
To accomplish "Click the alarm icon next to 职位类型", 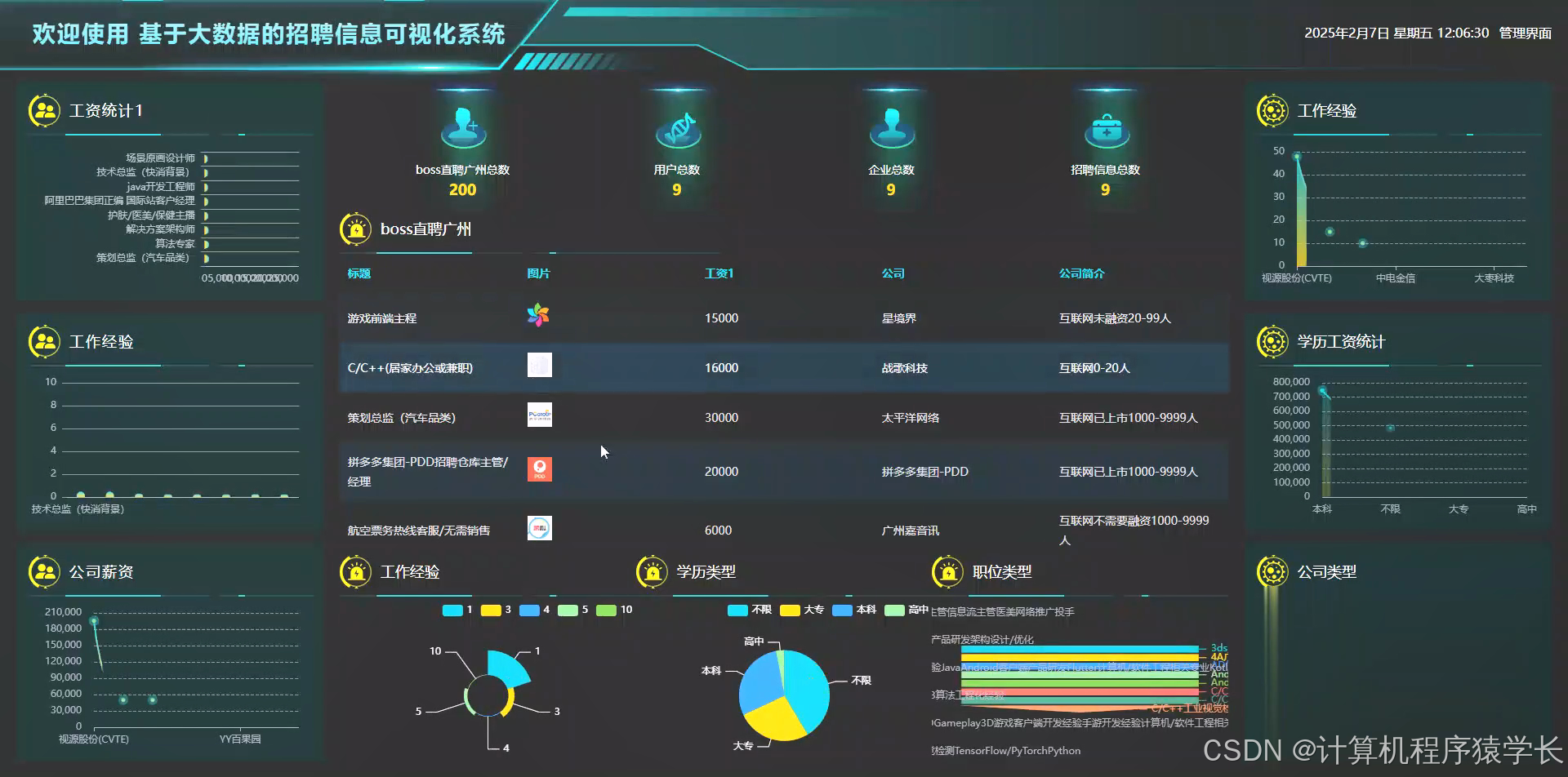I will pos(947,571).
